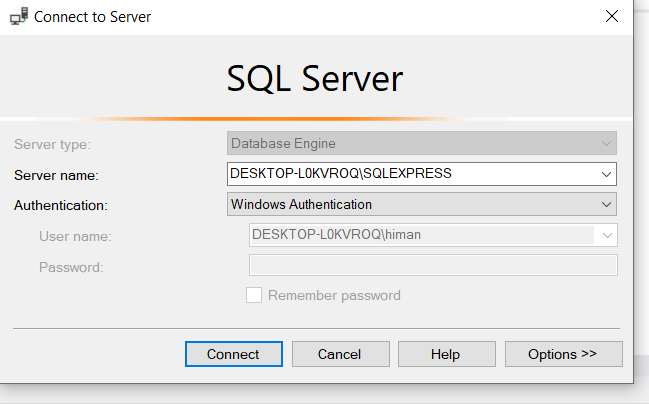Click the Remember password label text
Viewport: 649px width, 404px height.
point(334,296)
